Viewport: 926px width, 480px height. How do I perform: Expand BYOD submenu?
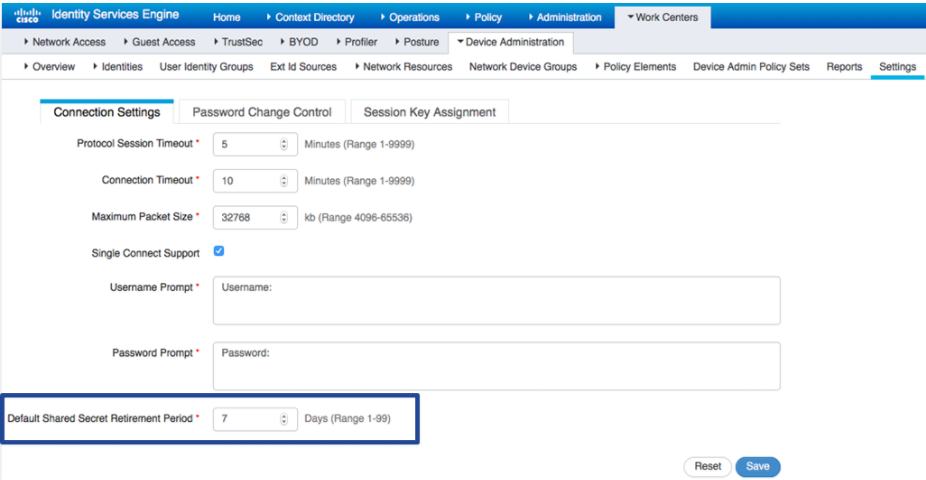click(299, 42)
